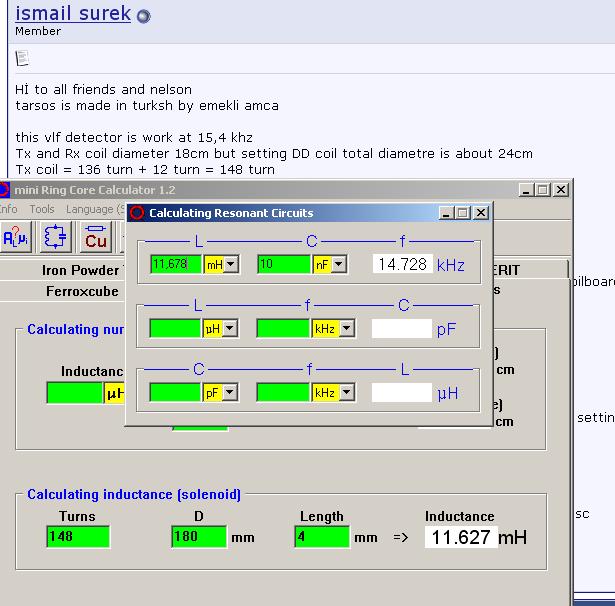
Task: Open the Tools menu
Action: [x=42, y=209]
